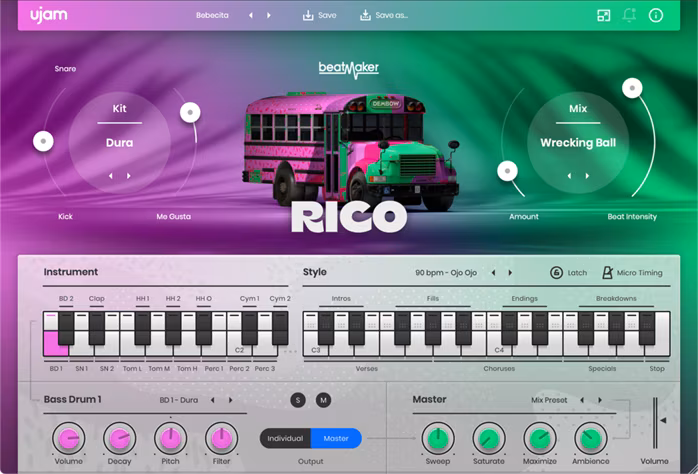Toggle Latch mode
The height and width of the screenshot is (474, 698).
coord(568,272)
